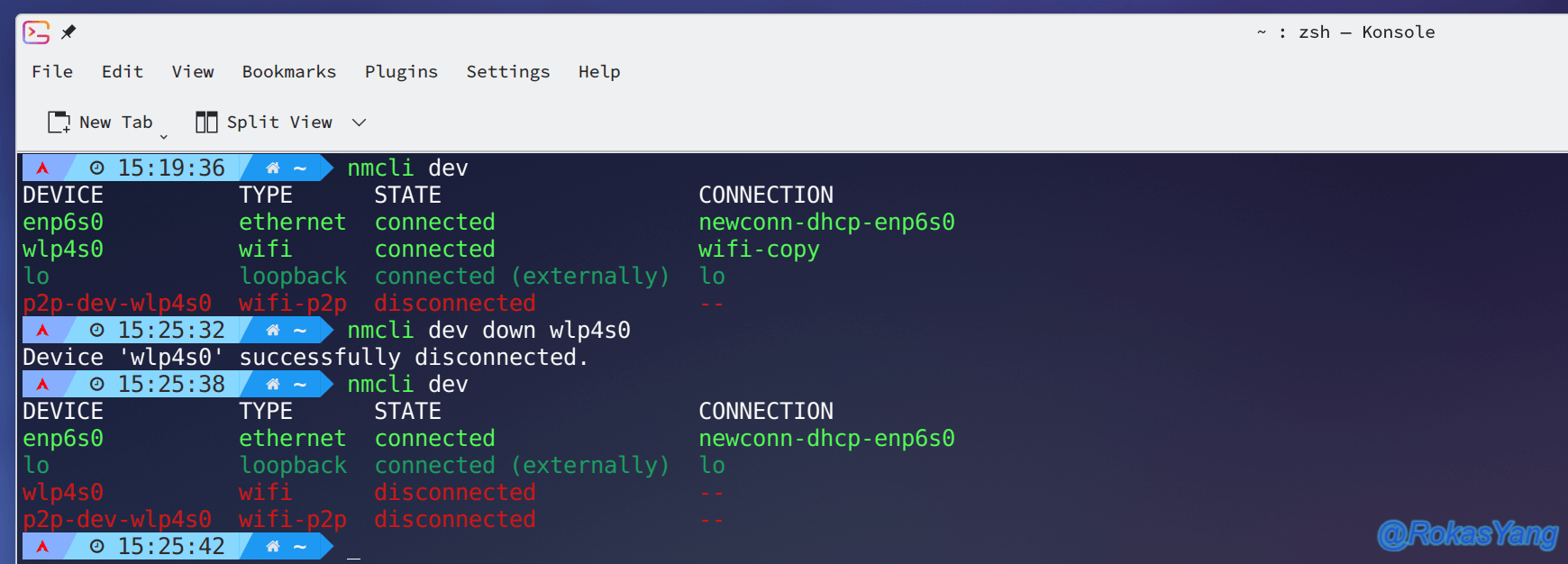Click the 'nmcli dev down wlp4s0' command text
This screenshot has height=564, width=1568.
point(489,330)
